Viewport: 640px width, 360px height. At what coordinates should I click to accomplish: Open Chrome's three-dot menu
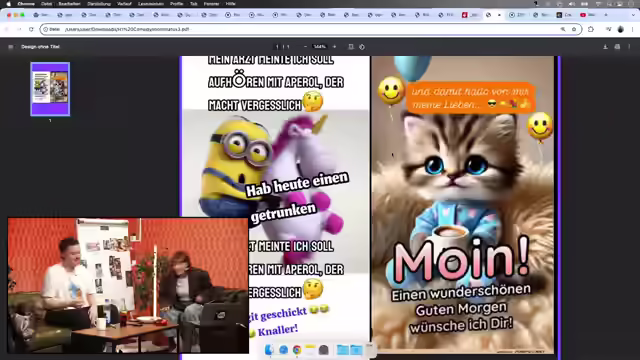click(x=633, y=29)
